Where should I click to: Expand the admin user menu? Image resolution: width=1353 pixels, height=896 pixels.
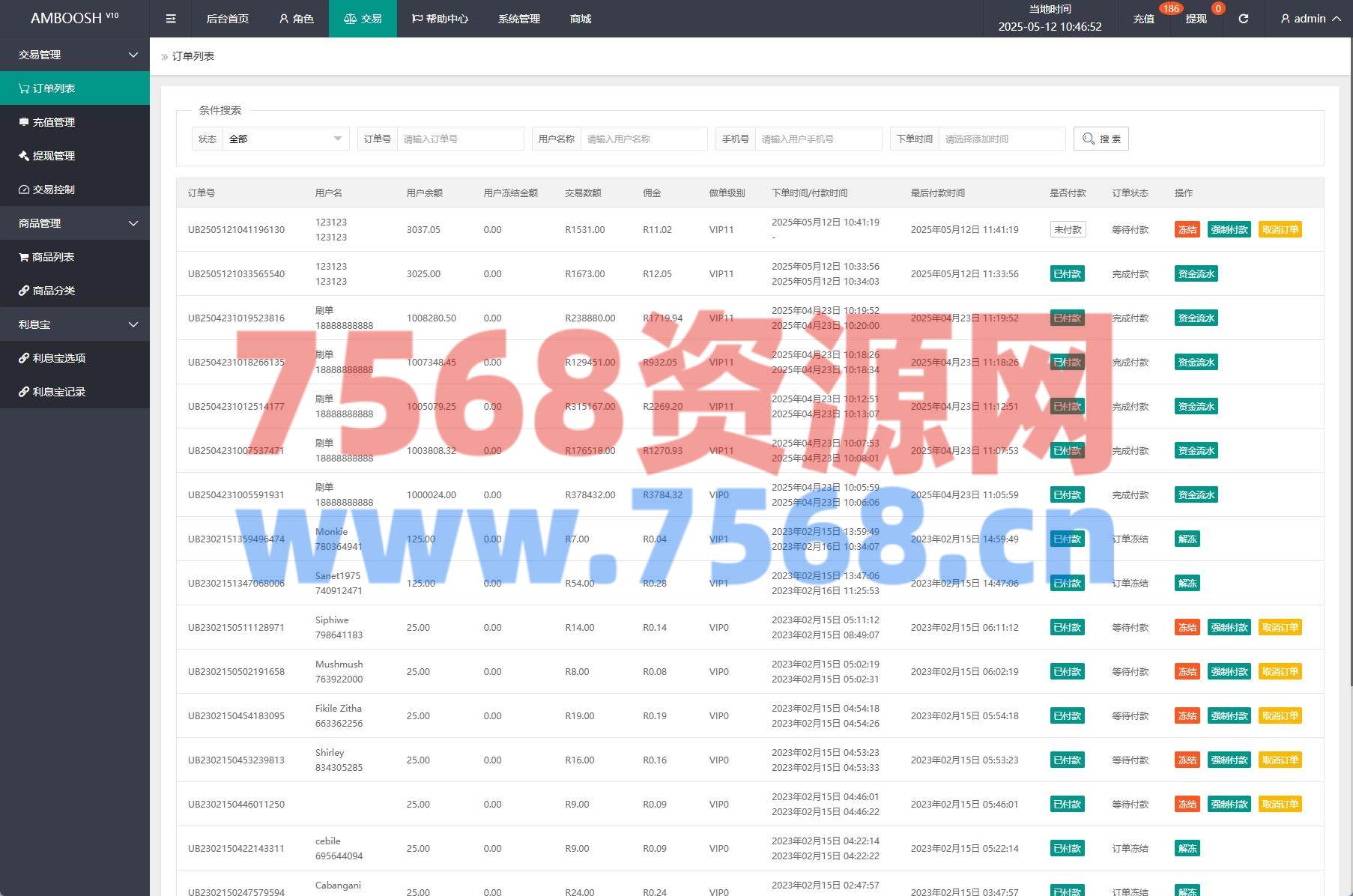coord(1310,19)
